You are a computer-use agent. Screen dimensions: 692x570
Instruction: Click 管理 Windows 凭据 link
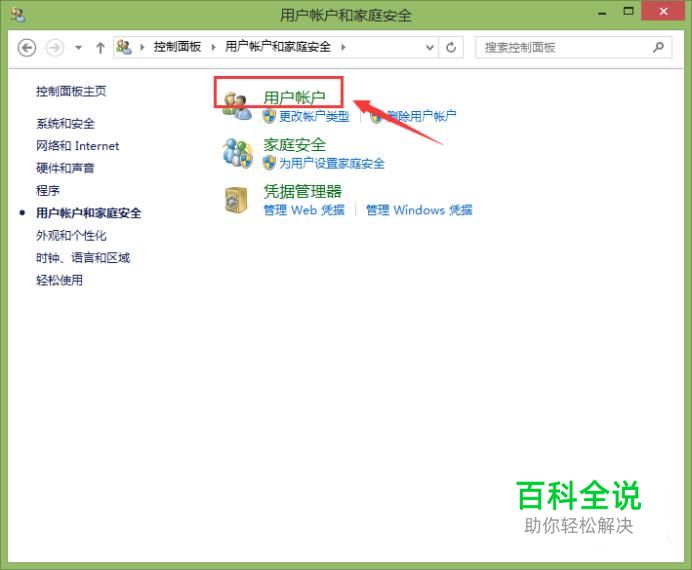pos(419,210)
